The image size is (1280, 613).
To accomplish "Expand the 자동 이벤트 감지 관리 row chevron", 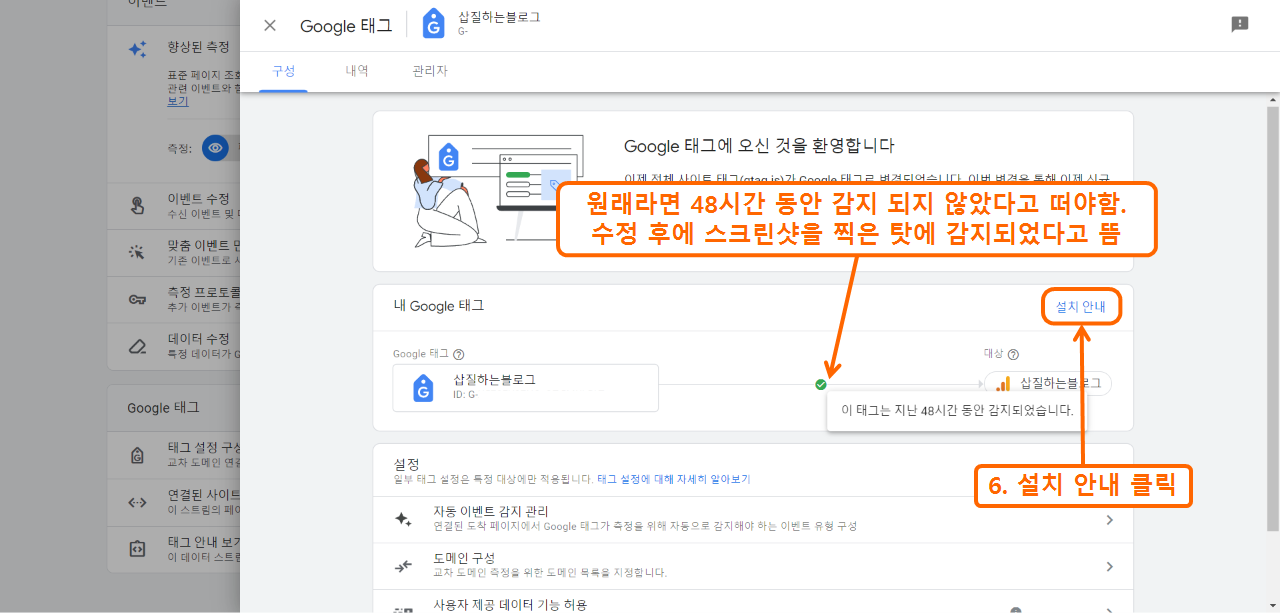I will (1108, 518).
